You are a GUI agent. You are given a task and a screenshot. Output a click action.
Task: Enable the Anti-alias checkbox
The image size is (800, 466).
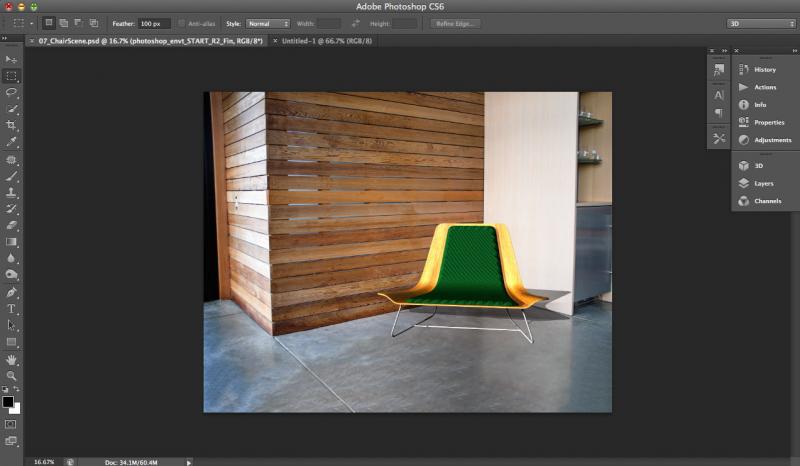pos(181,23)
